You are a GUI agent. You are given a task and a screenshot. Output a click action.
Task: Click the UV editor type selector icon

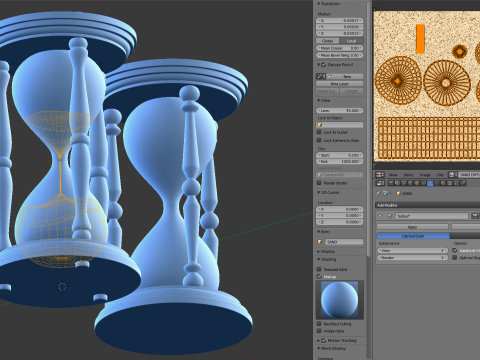(380, 175)
